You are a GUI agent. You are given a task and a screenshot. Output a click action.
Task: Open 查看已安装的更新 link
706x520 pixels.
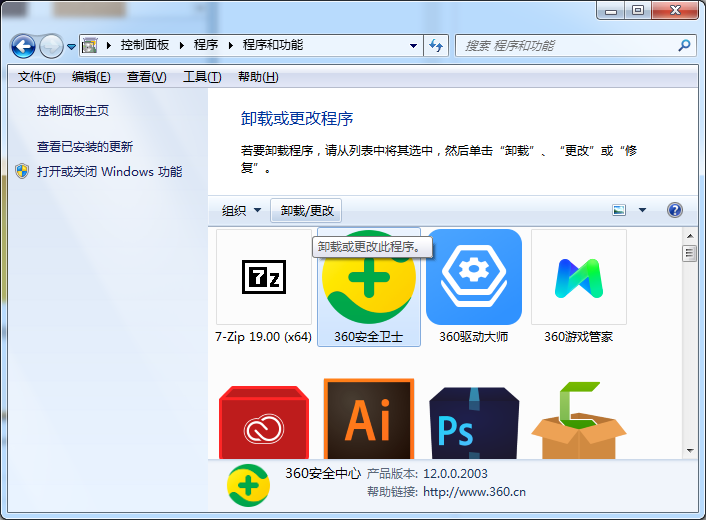84,146
